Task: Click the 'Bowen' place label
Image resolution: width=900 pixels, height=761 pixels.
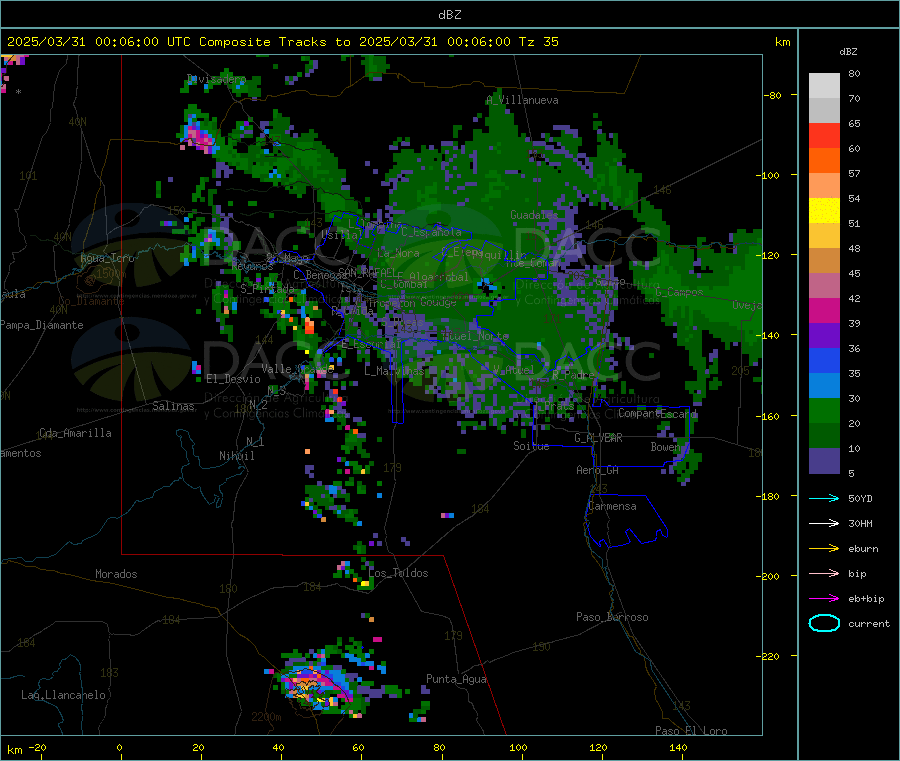Action: click(665, 446)
